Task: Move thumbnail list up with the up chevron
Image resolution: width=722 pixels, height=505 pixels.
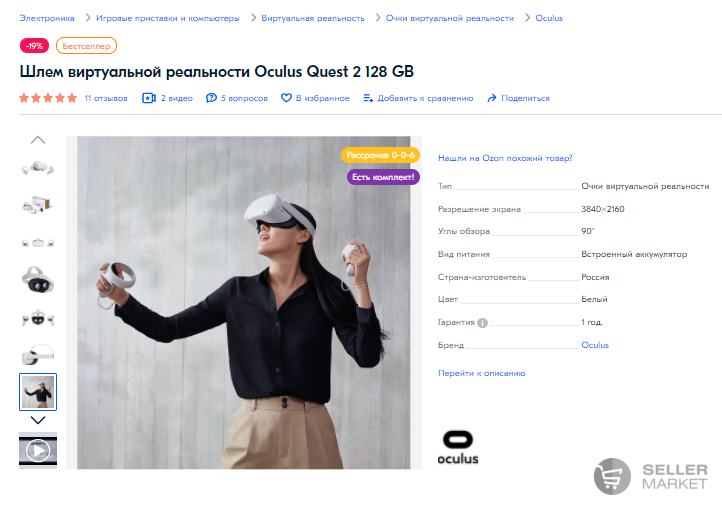Action: pos(38,140)
